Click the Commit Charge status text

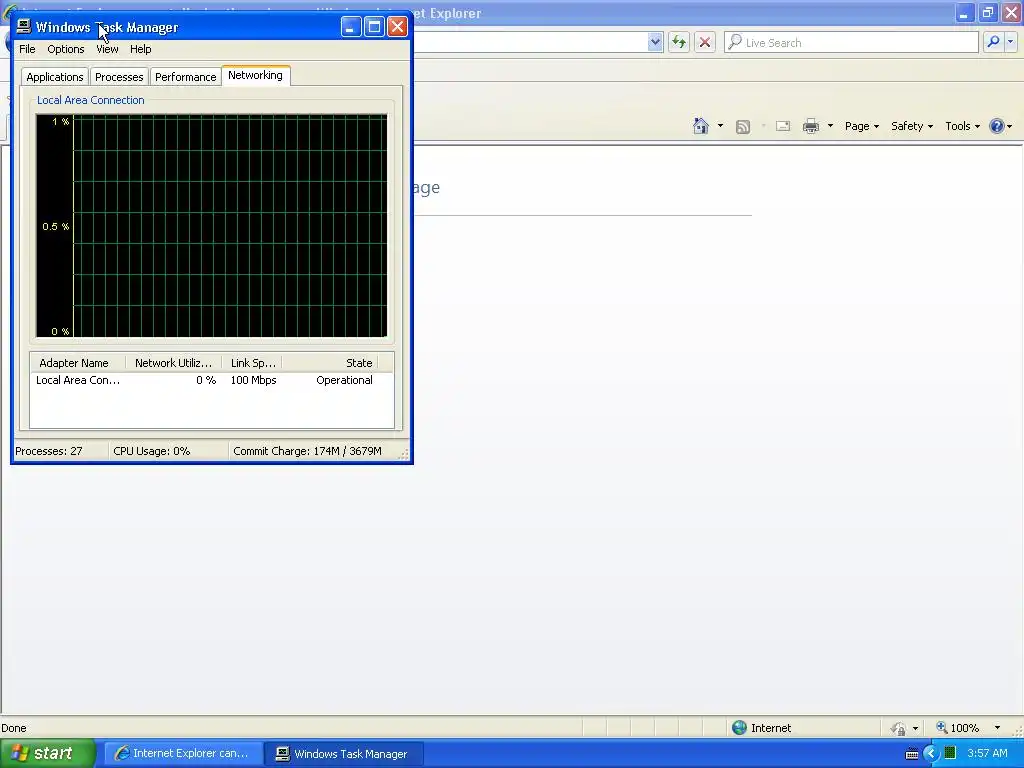pos(307,451)
